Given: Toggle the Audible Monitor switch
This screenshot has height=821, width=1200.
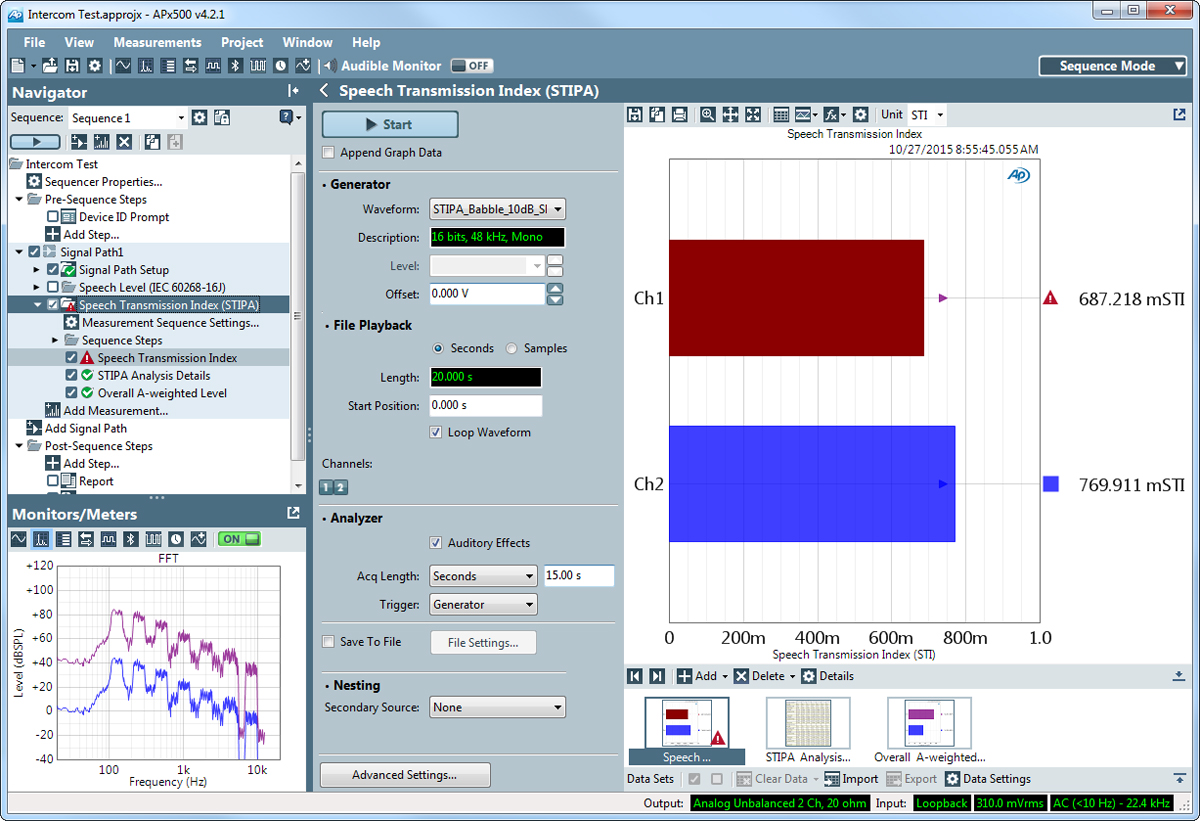Looking at the screenshot, I should pyautogui.click(x=471, y=66).
